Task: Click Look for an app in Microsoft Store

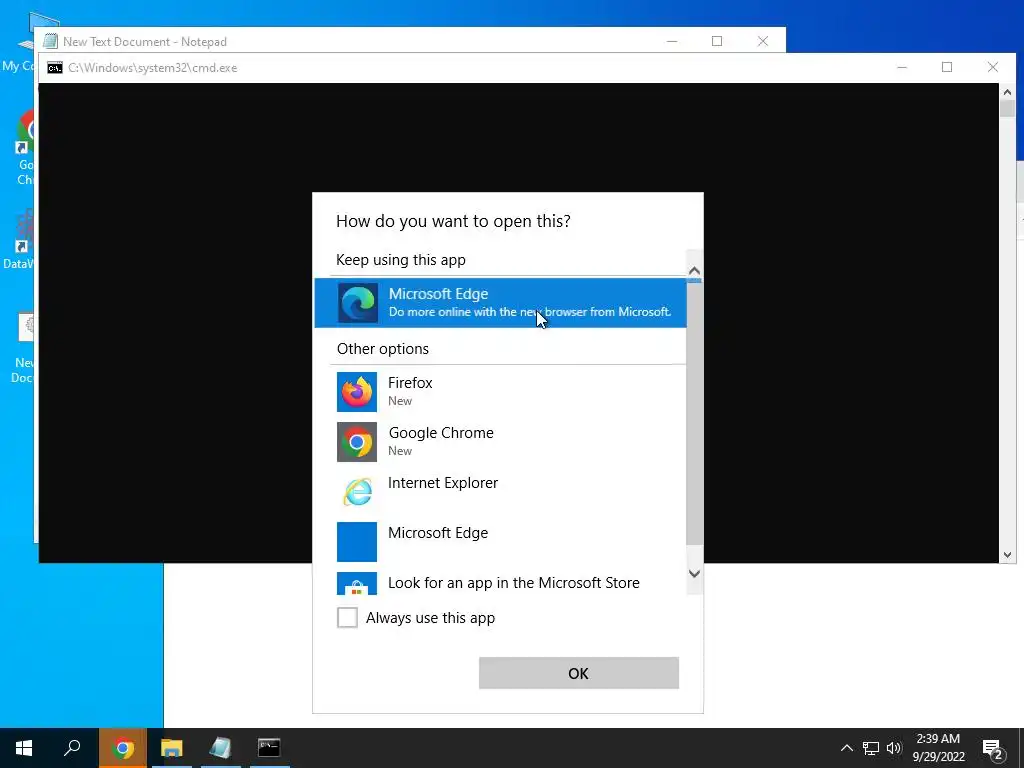Action: [x=500, y=583]
